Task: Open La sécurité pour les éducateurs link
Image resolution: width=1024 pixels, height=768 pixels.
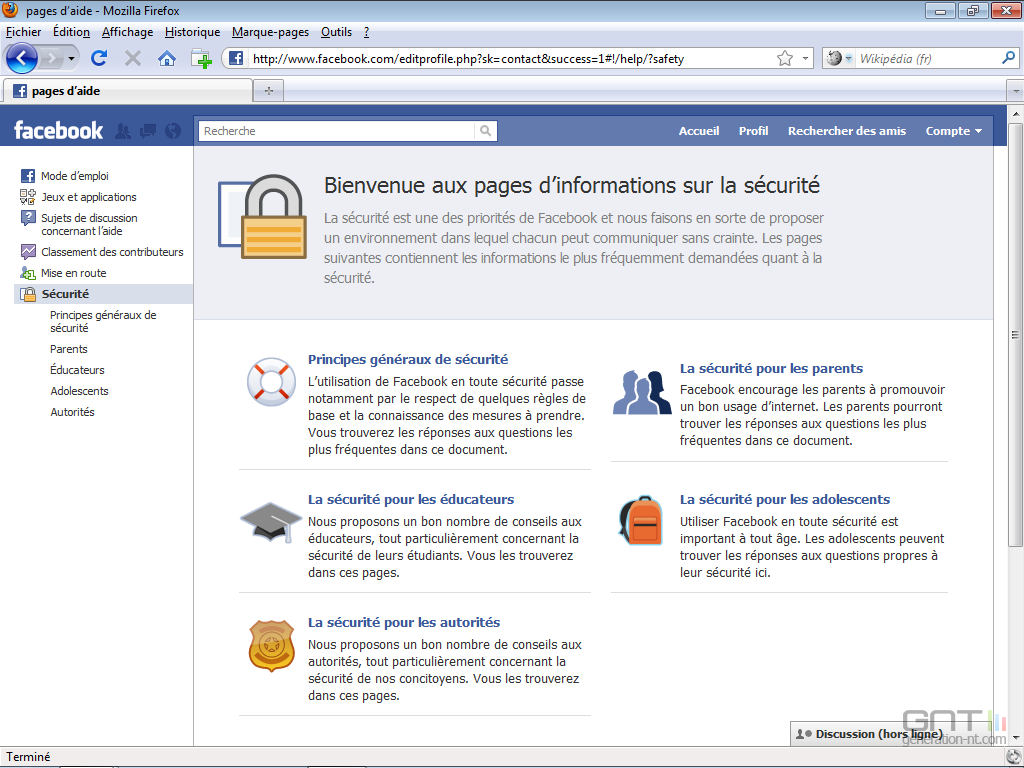Action: tap(411, 500)
